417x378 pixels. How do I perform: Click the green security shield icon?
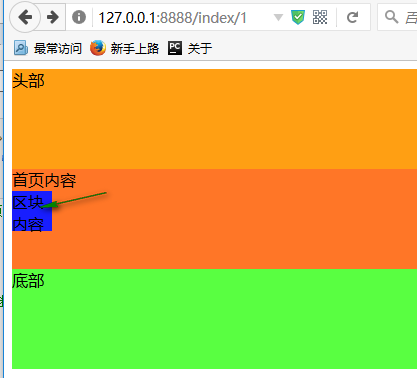tap(298, 17)
